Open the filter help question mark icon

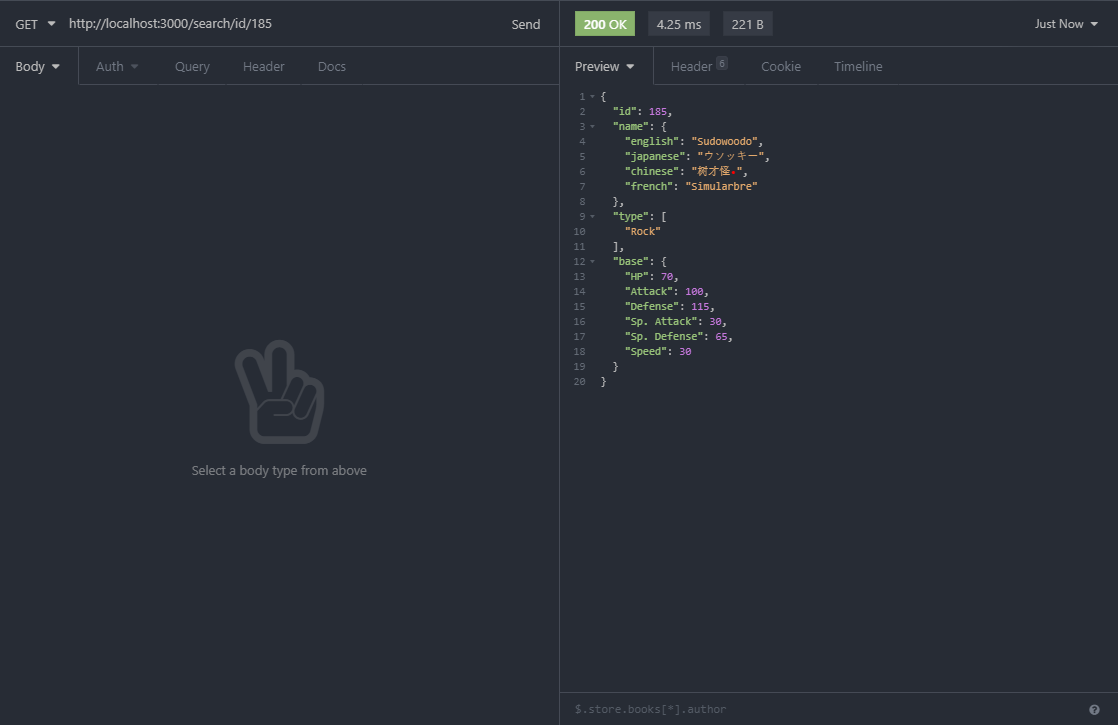(x=1094, y=709)
